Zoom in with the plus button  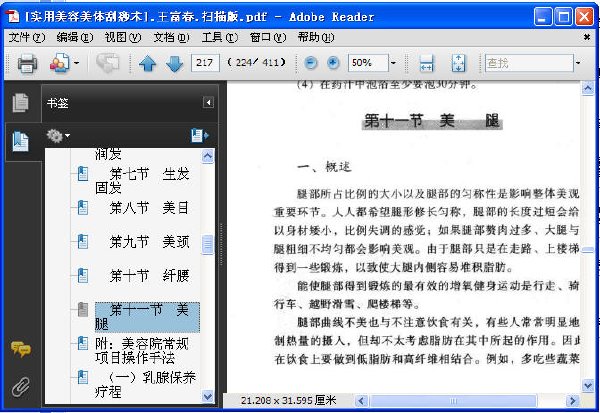[333, 63]
